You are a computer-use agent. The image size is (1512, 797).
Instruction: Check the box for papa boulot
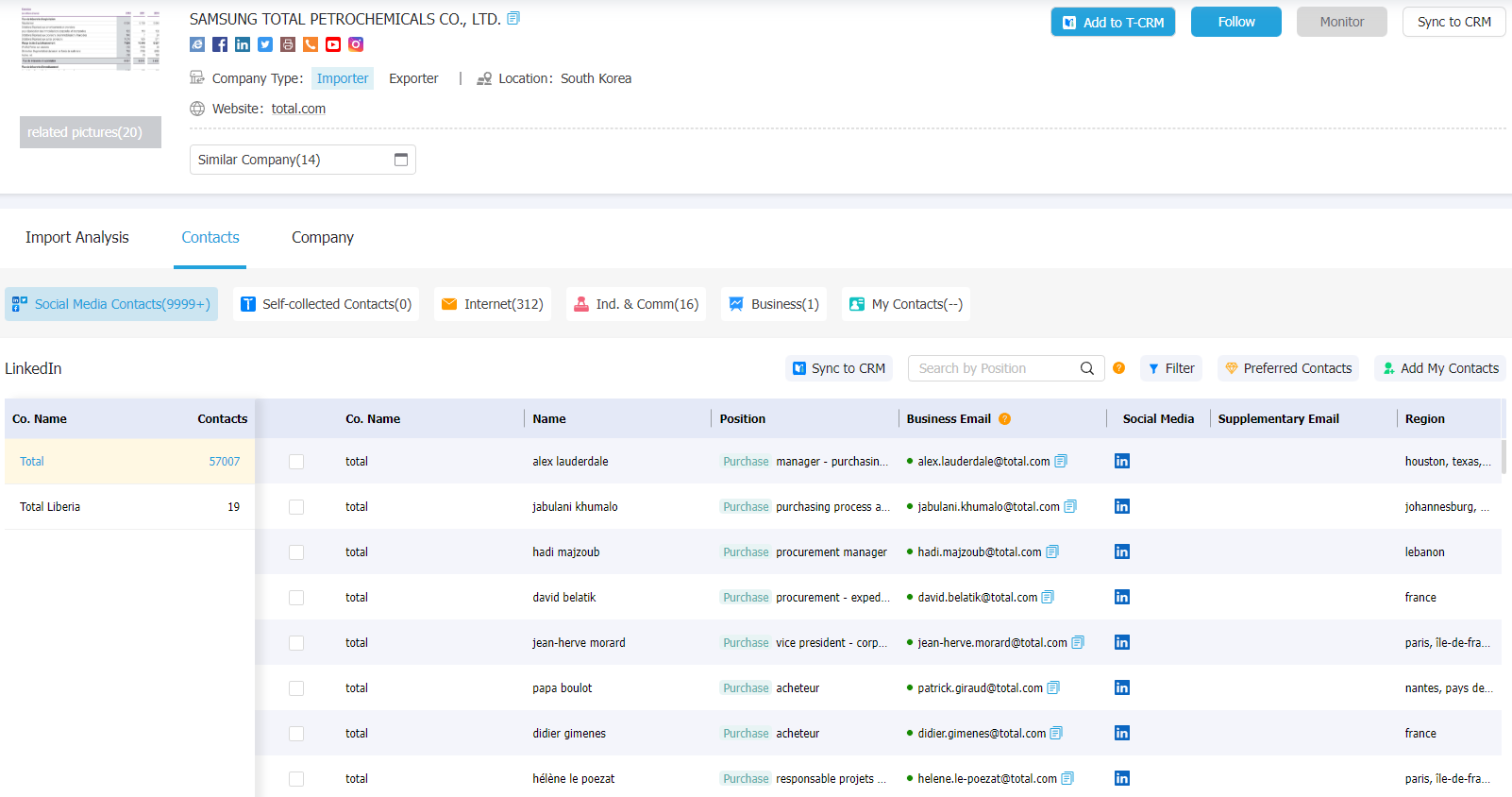[296, 688]
